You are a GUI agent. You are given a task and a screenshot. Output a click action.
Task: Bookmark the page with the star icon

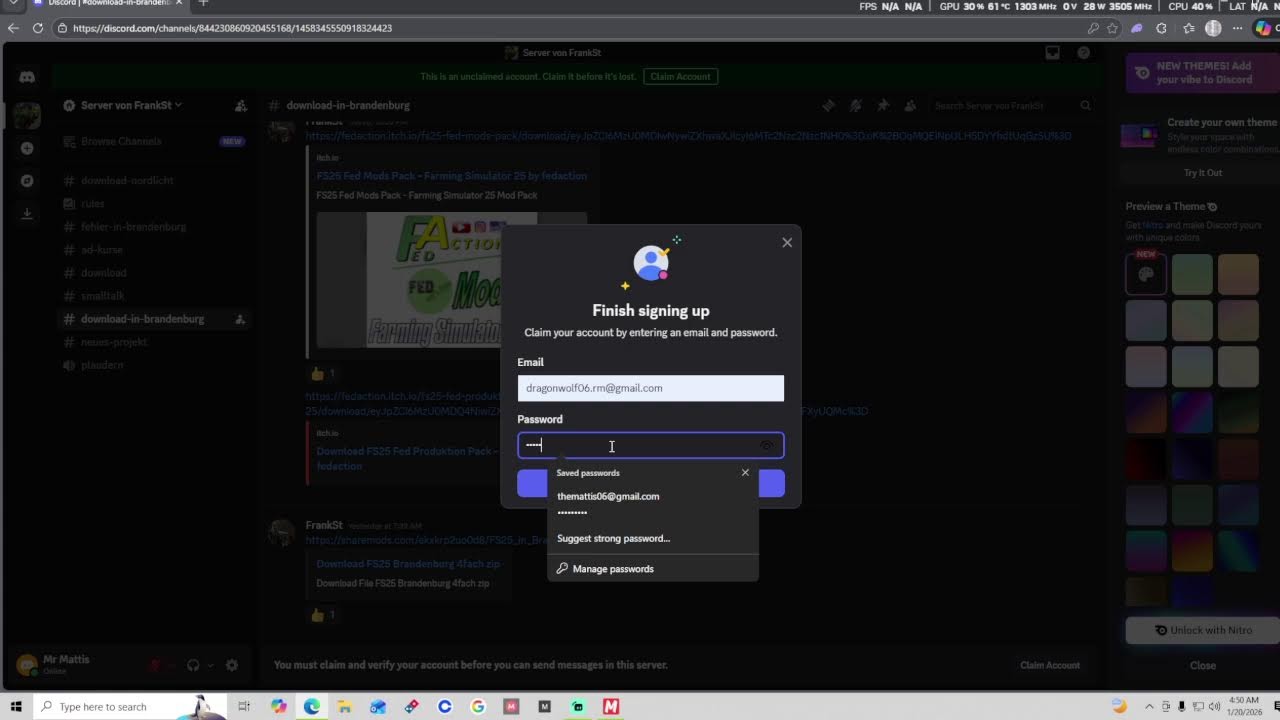1112,28
